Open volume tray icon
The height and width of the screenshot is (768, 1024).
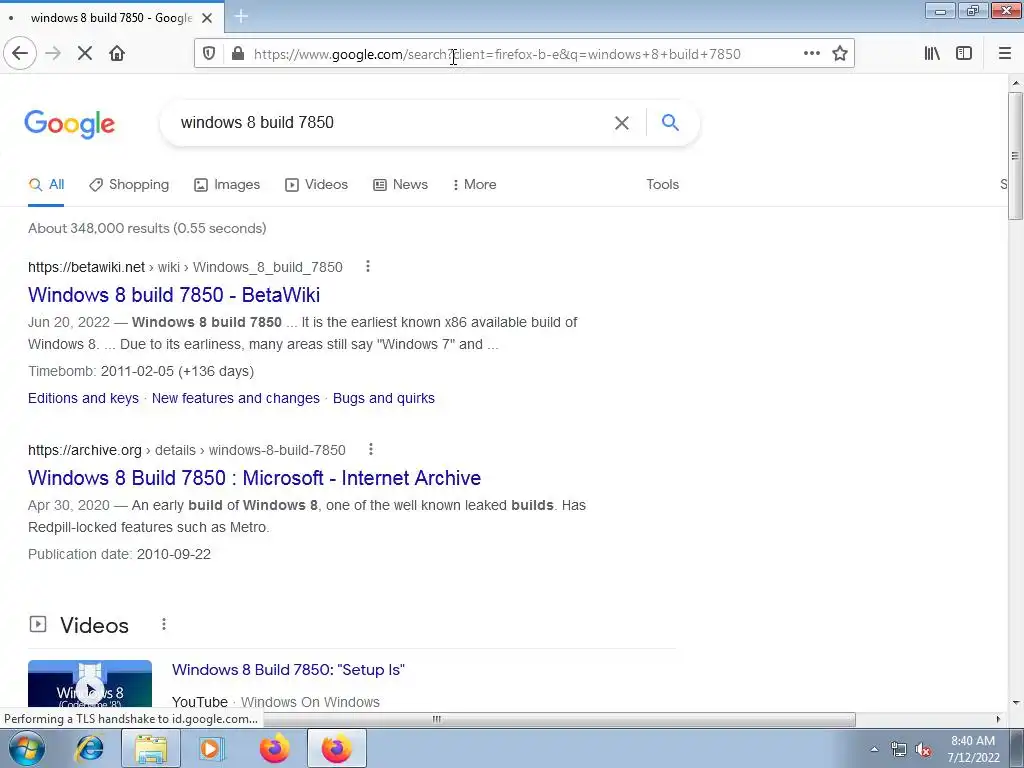923,750
